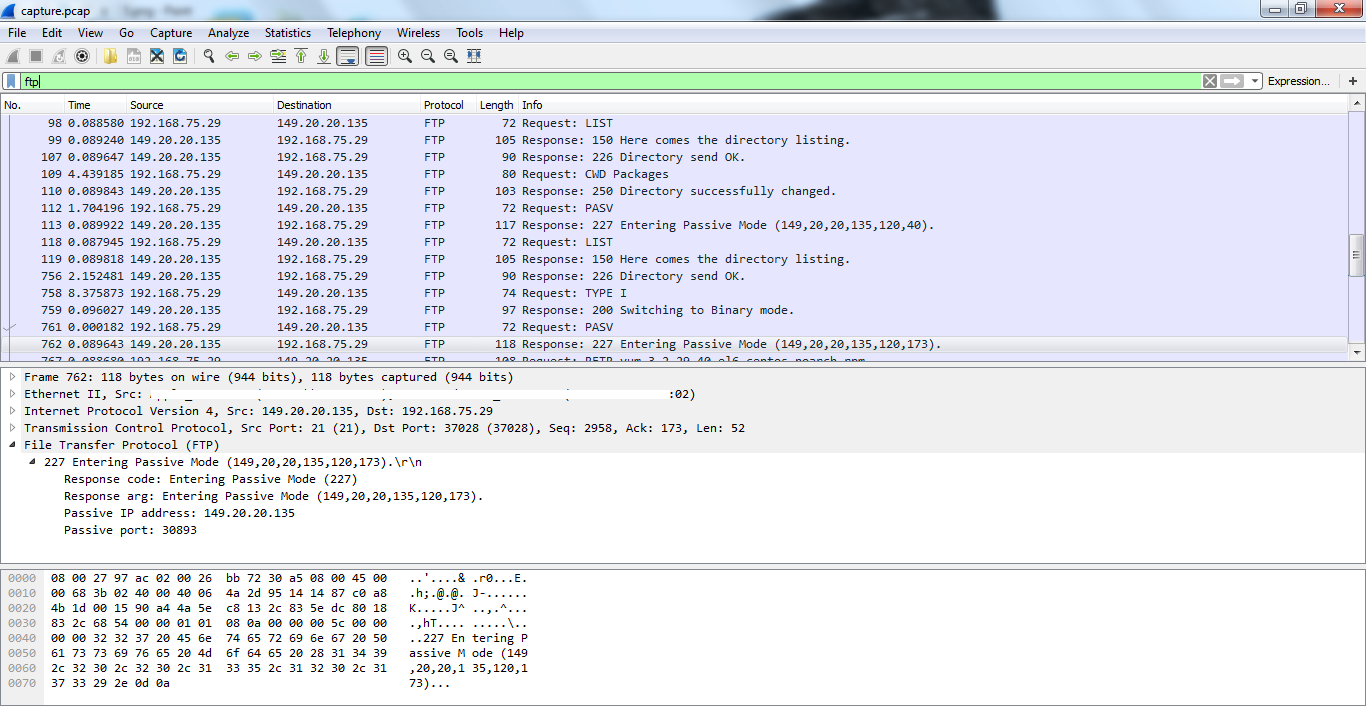Click the find packet magnifier icon

click(x=209, y=57)
